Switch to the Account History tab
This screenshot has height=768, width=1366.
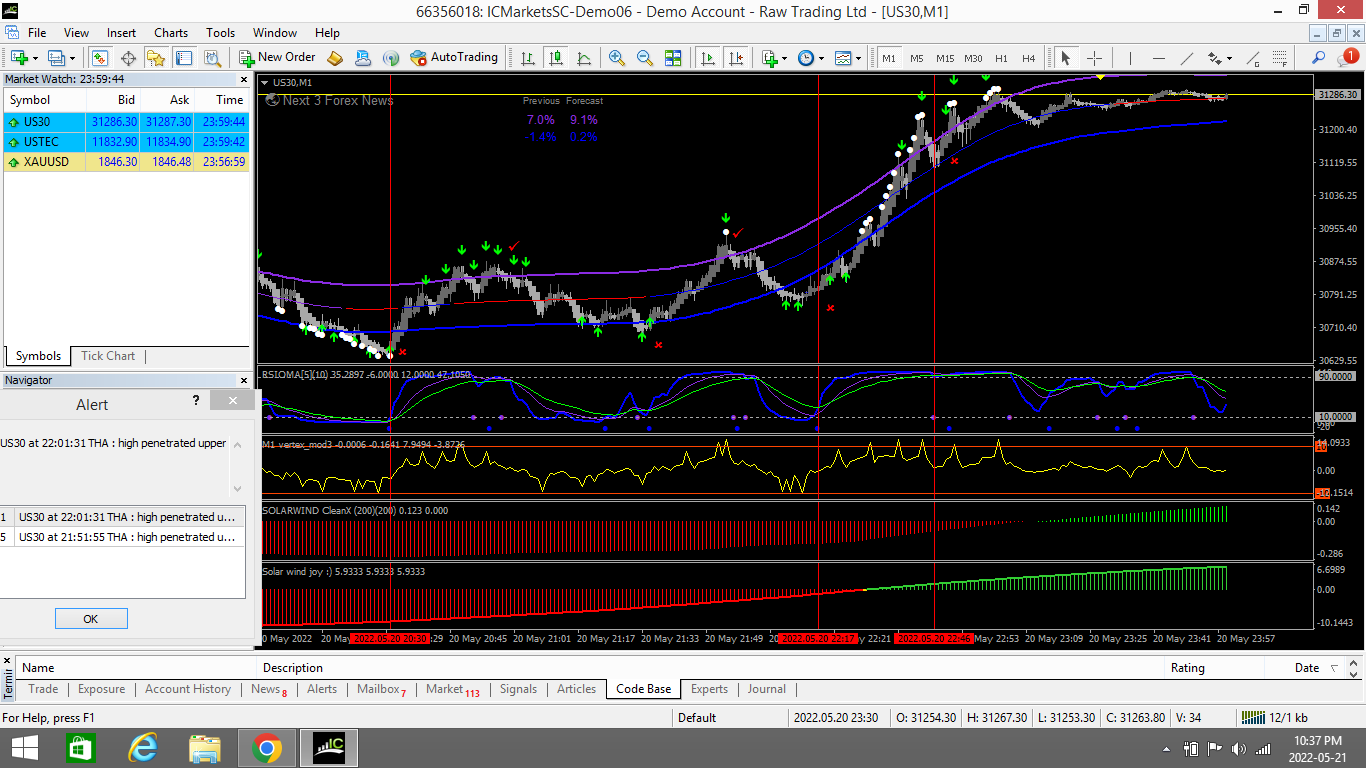click(187, 689)
